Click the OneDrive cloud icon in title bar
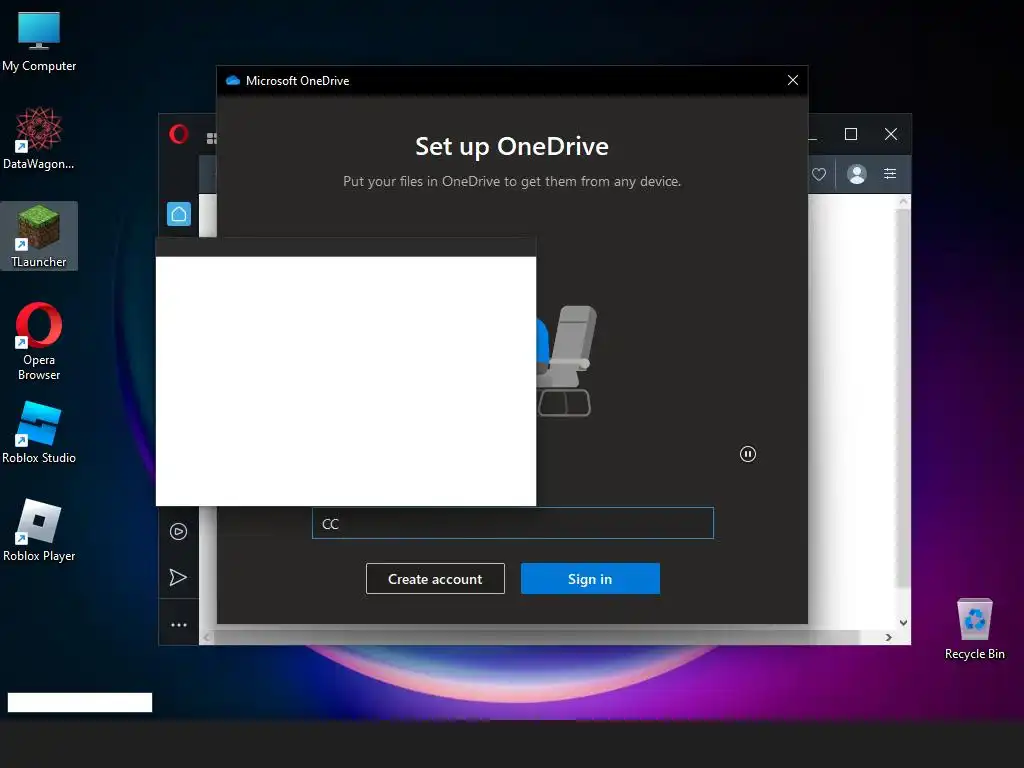The image size is (1024, 768). (232, 80)
